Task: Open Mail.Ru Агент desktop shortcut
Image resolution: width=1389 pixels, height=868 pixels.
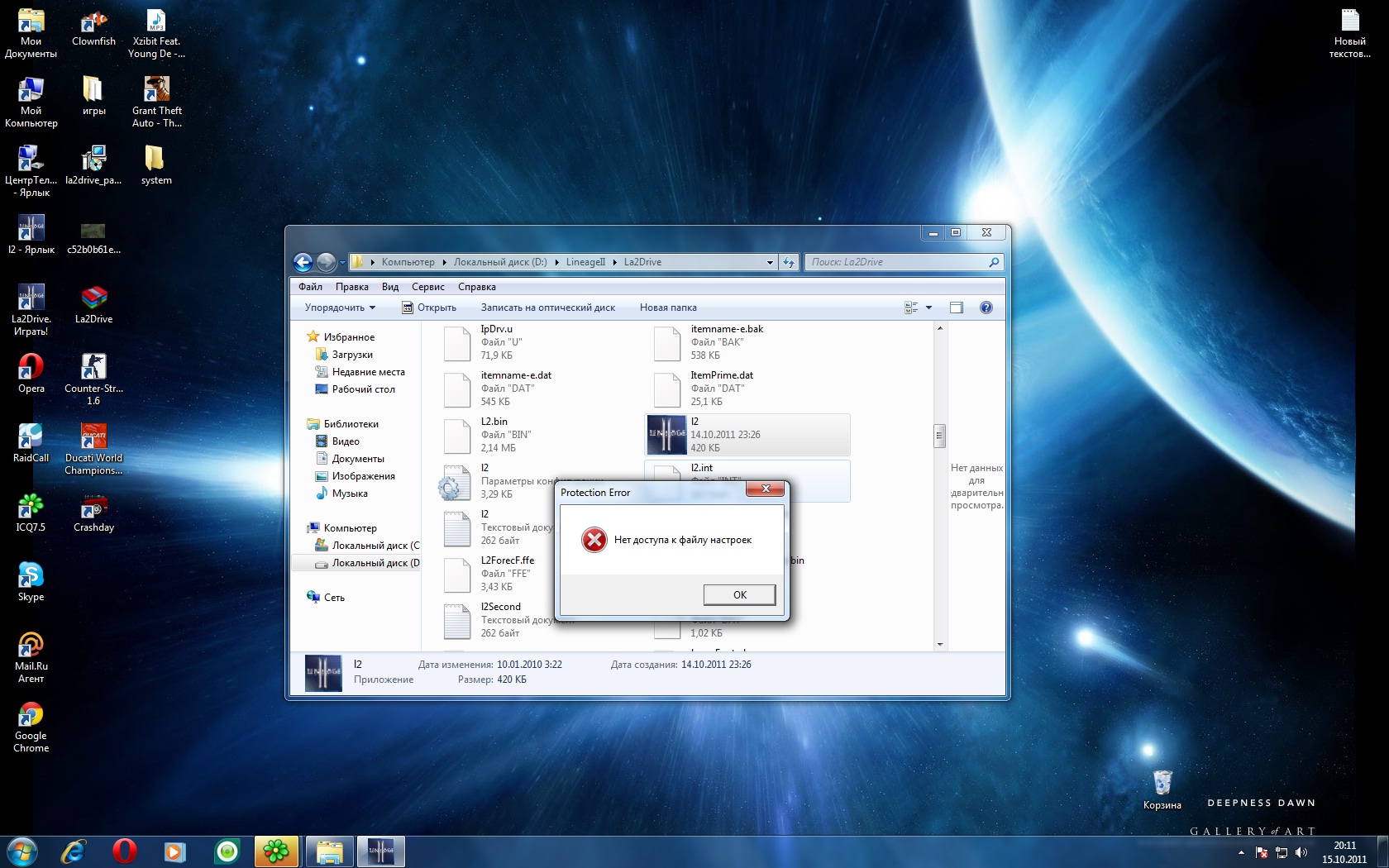Action: click(x=31, y=657)
